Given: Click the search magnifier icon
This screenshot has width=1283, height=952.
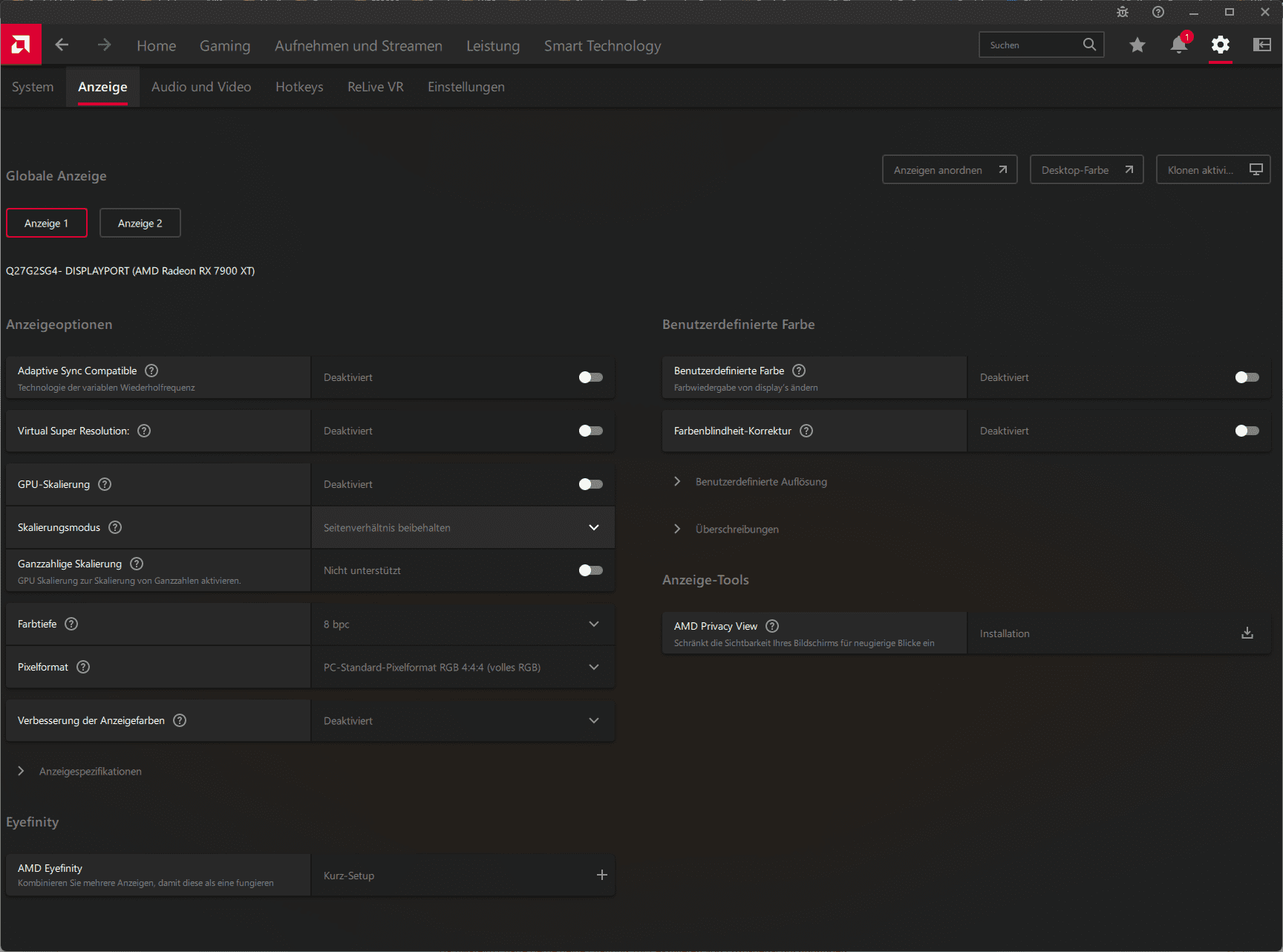Looking at the screenshot, I should (x=1089, y=45).
